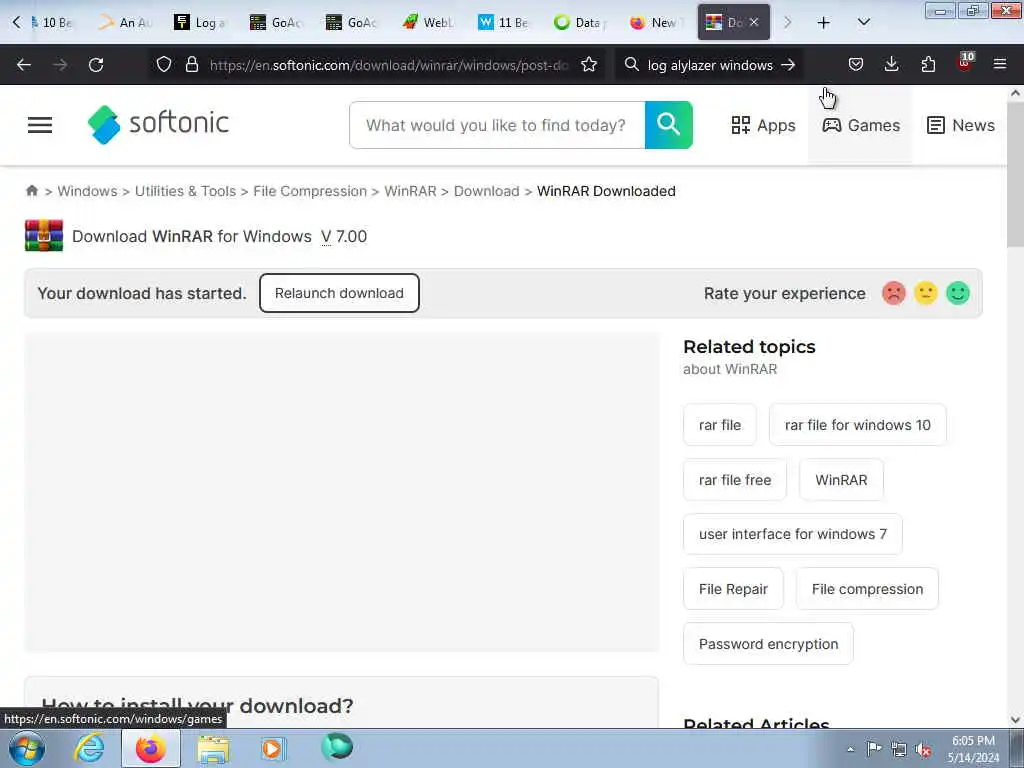Viewport: 1024px width, 768px height.
Task: Open Softonic hamburger side menu
Action: pos(40,125)
